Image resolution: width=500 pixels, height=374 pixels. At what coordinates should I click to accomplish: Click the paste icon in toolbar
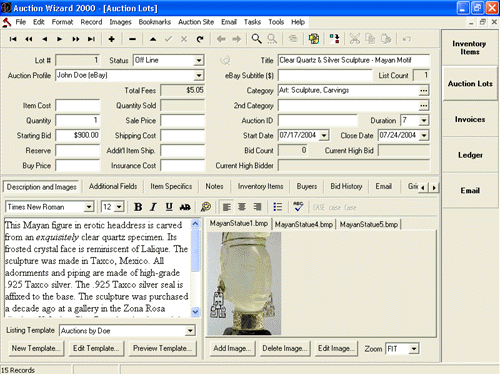(x=386, y=39)
